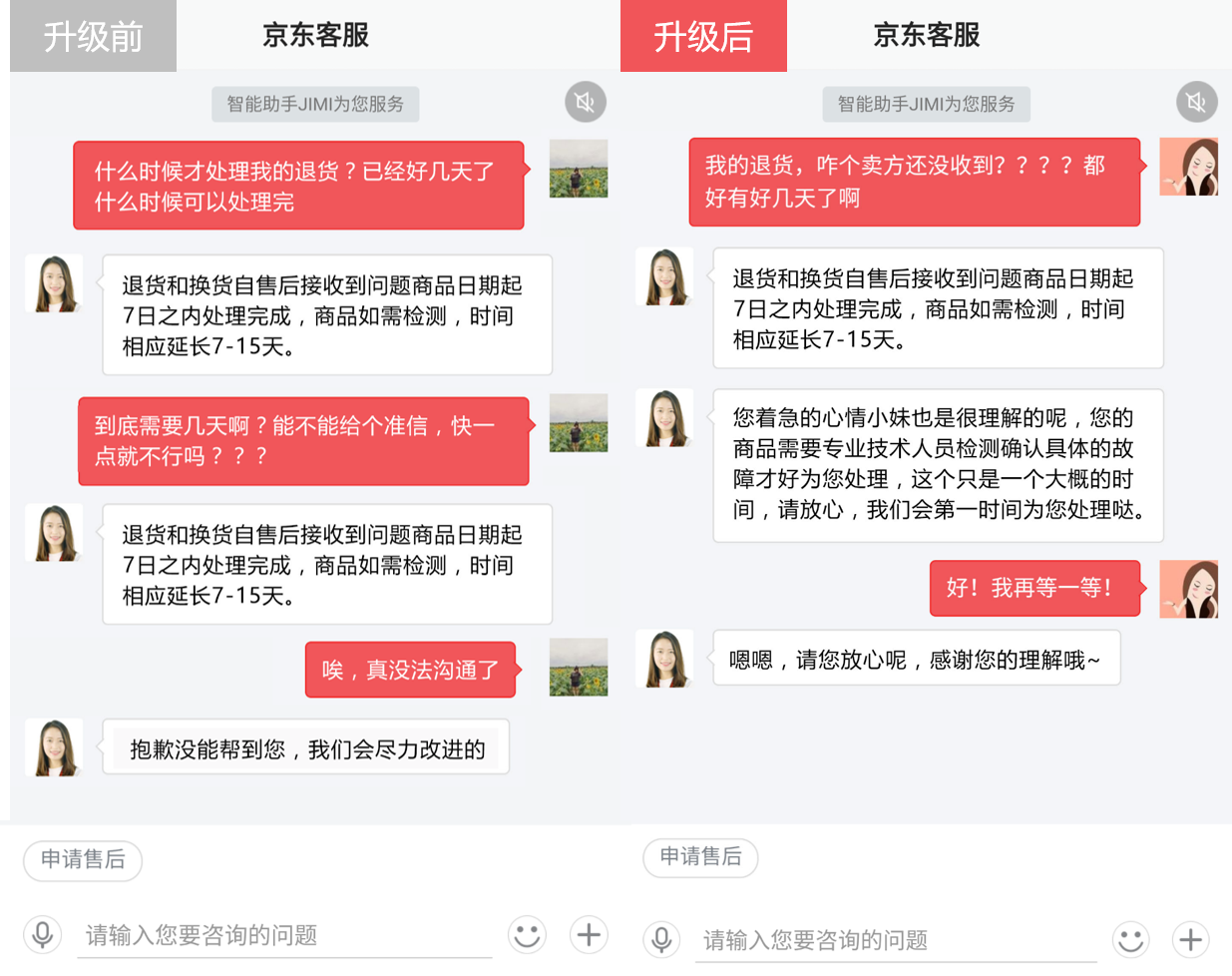The image size is (1232, 976).
Task: Tap the 智能助手JIMI banner on the right
Action: [x=926, y=104]
